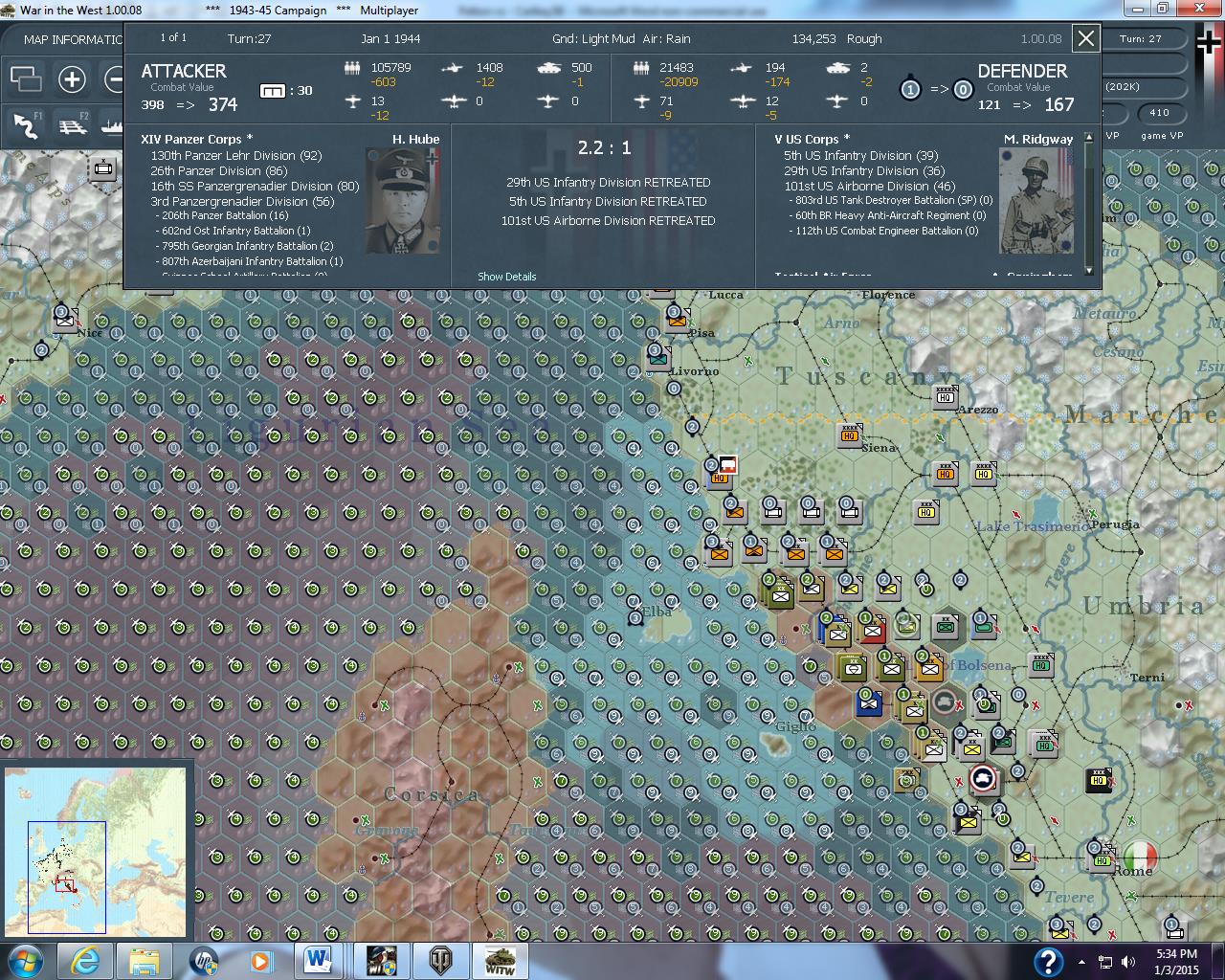This screenshot has width=1225, height=980.
Task: Click the XXXX HQ counter near Terni
Action: tap(1041, 663)
